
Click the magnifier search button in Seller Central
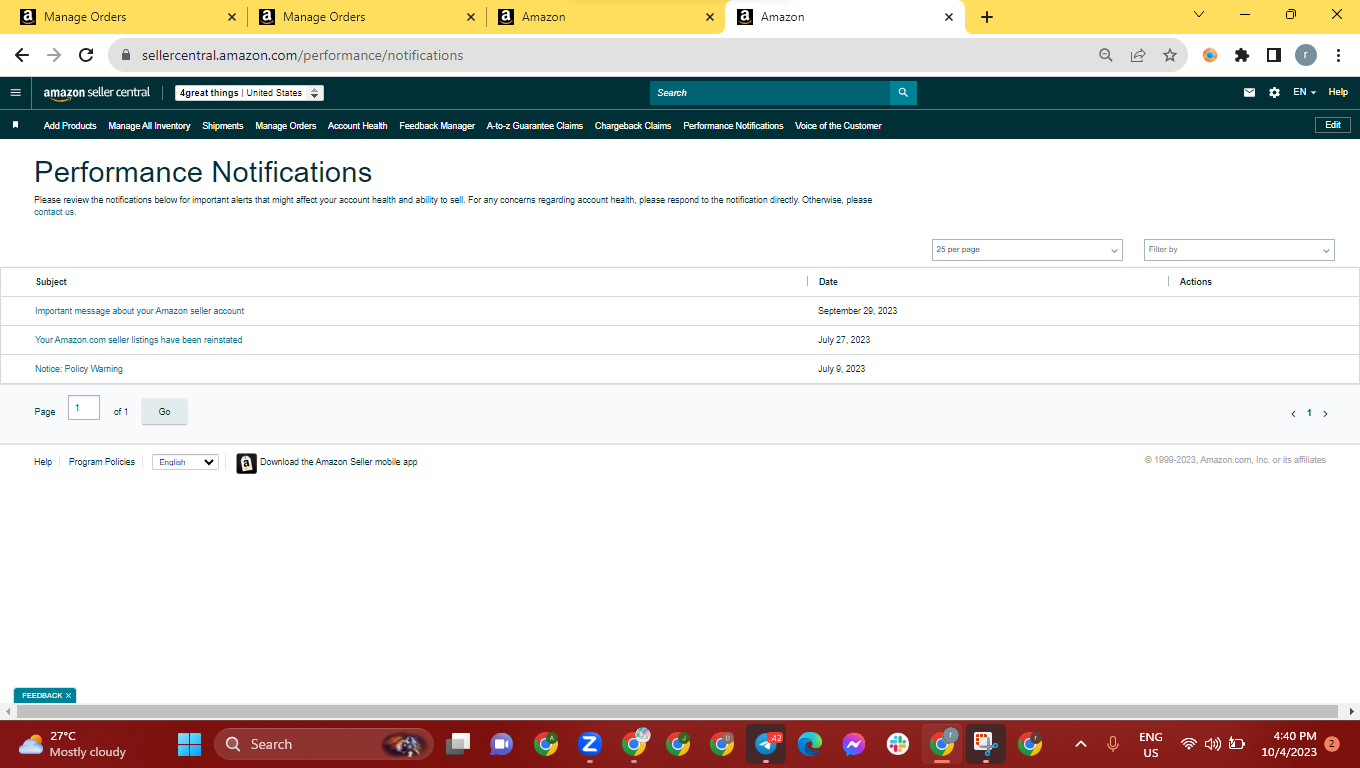(x=903, y=93)
